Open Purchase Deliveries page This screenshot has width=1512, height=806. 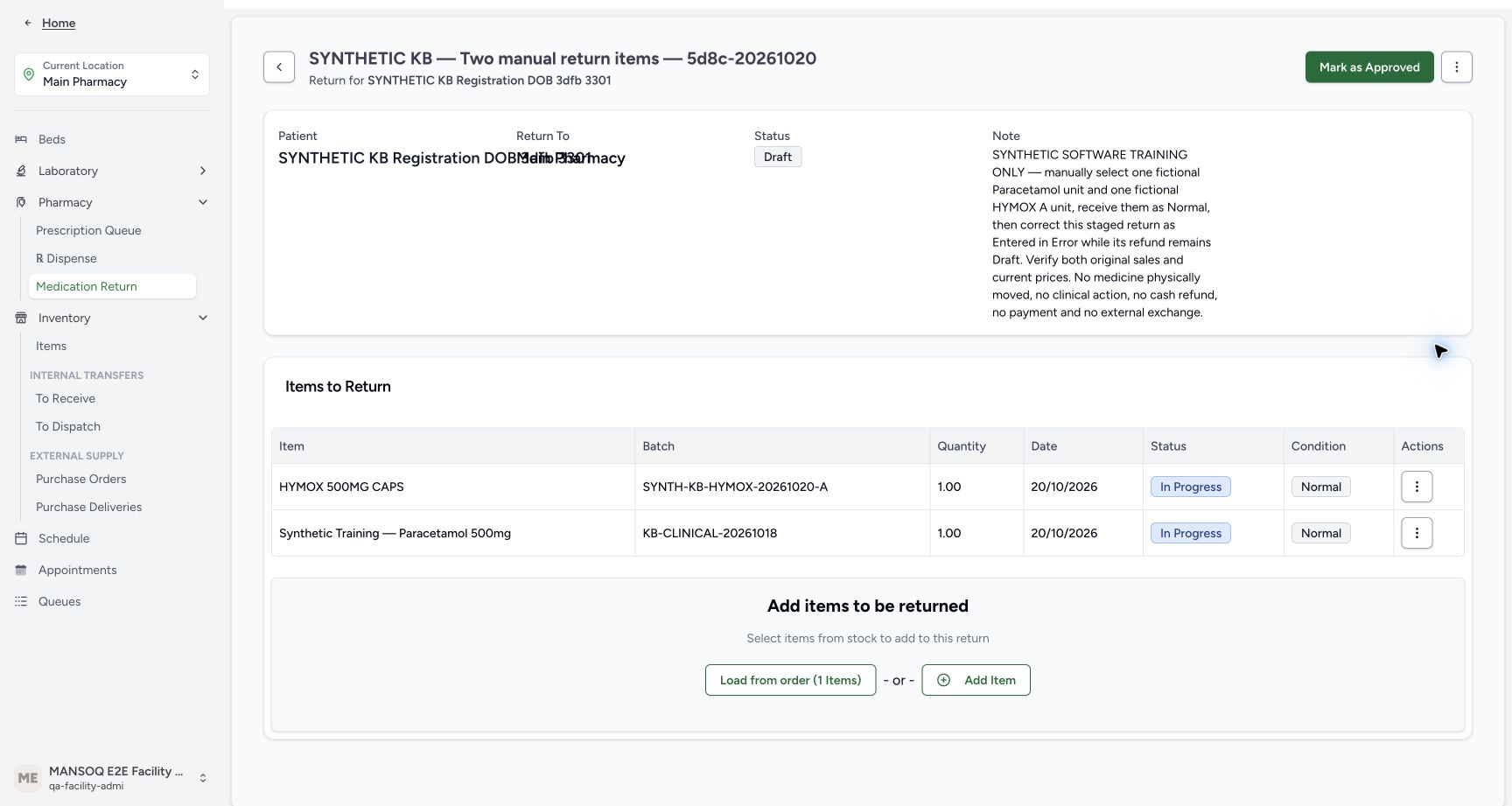coord(89,507)
